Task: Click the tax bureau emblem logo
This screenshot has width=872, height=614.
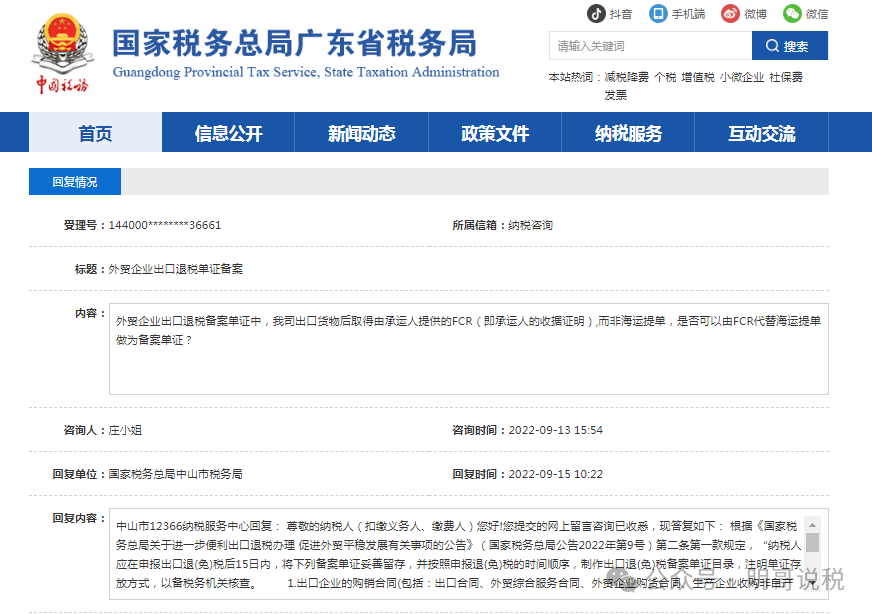Action: pos(64,40)
